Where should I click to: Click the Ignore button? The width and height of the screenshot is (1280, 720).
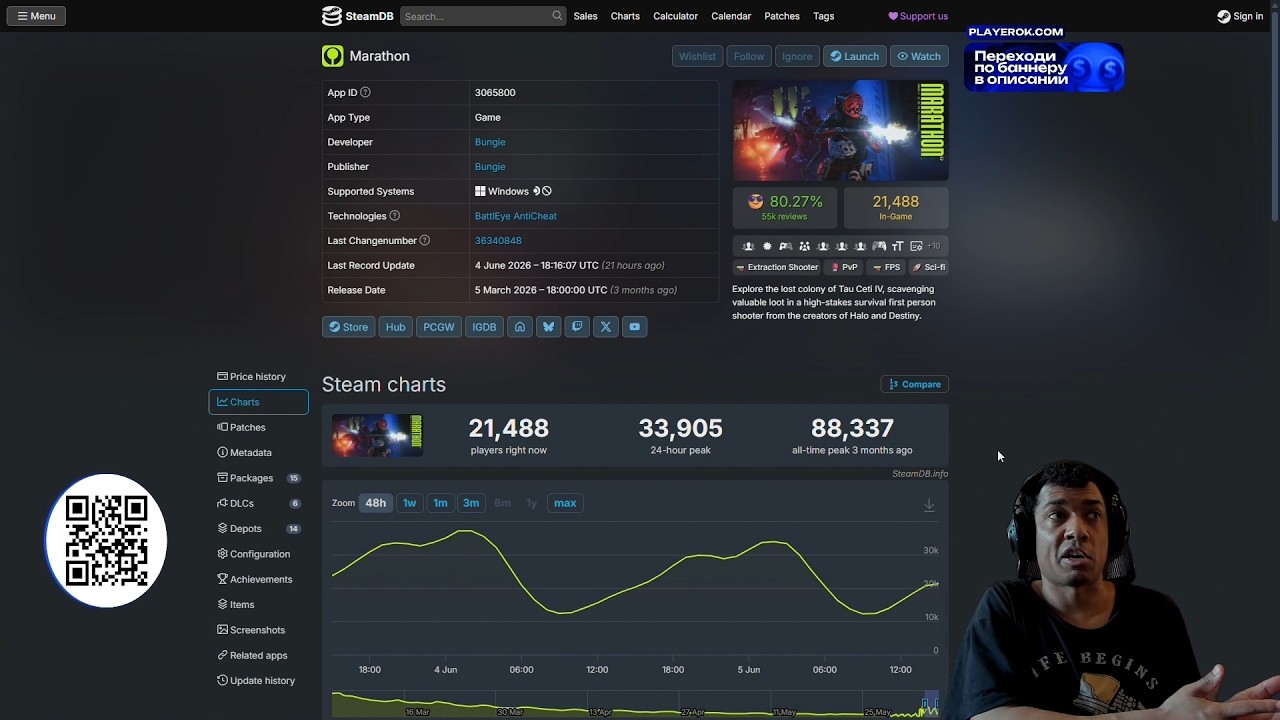click(797, 56)
